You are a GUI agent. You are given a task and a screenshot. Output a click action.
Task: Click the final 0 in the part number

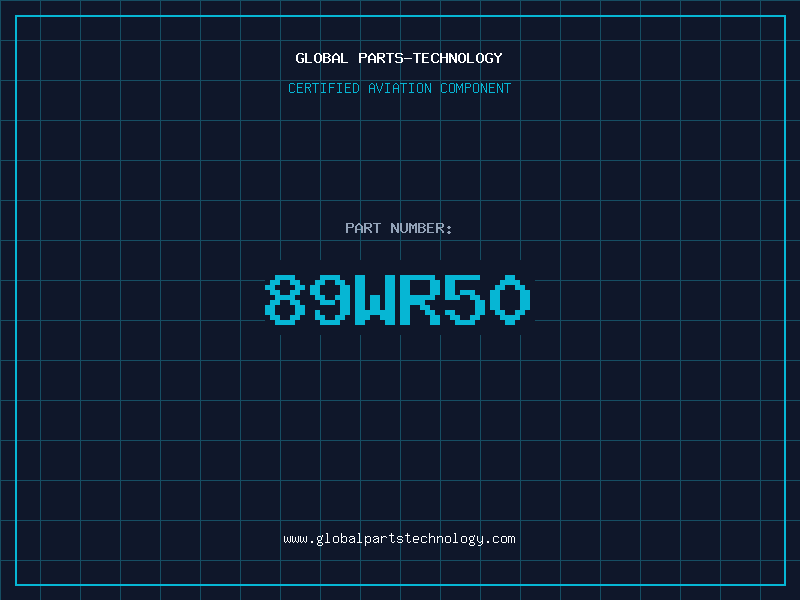(x=510, y=300)
